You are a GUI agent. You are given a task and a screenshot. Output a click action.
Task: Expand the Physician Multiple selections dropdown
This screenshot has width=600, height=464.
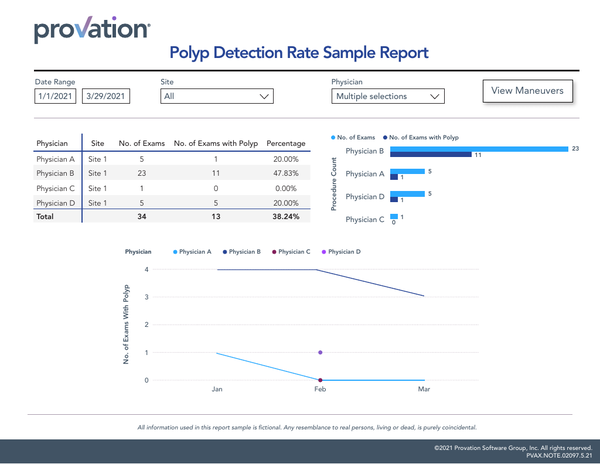click(x=388, y=97)
